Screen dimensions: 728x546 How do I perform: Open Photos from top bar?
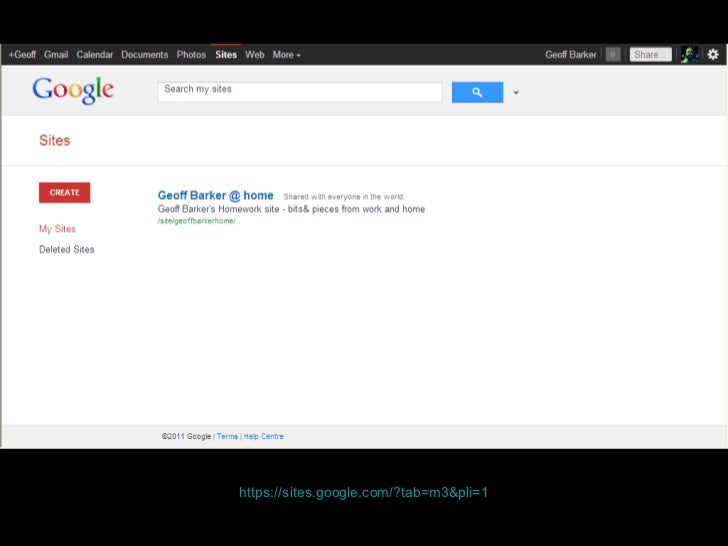[191, 55]
